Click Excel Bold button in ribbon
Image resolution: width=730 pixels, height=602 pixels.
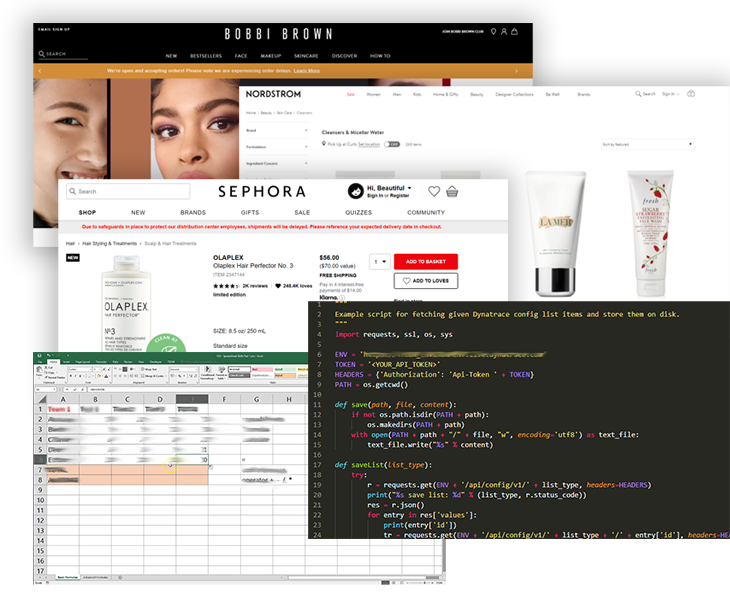71,376
